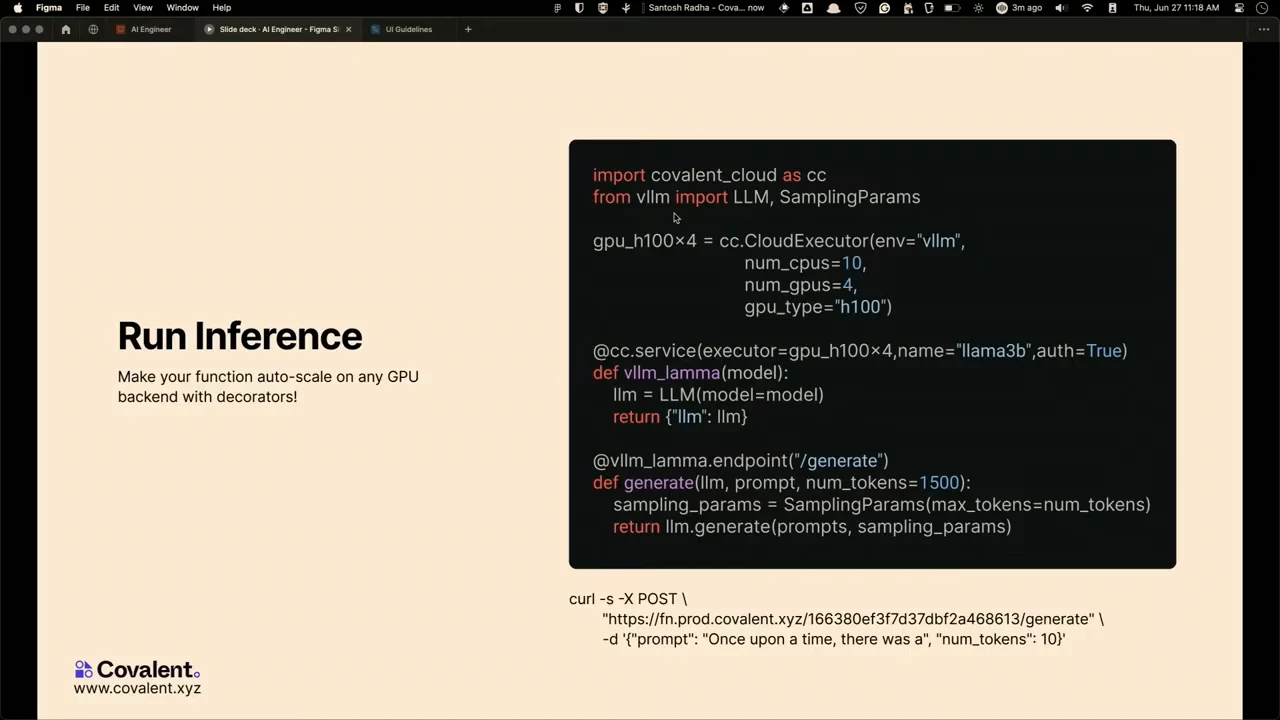Viewport: 1280px width, 720px height.
Task: Click the Covalent logo on the slide
Action: coord(137,669)
